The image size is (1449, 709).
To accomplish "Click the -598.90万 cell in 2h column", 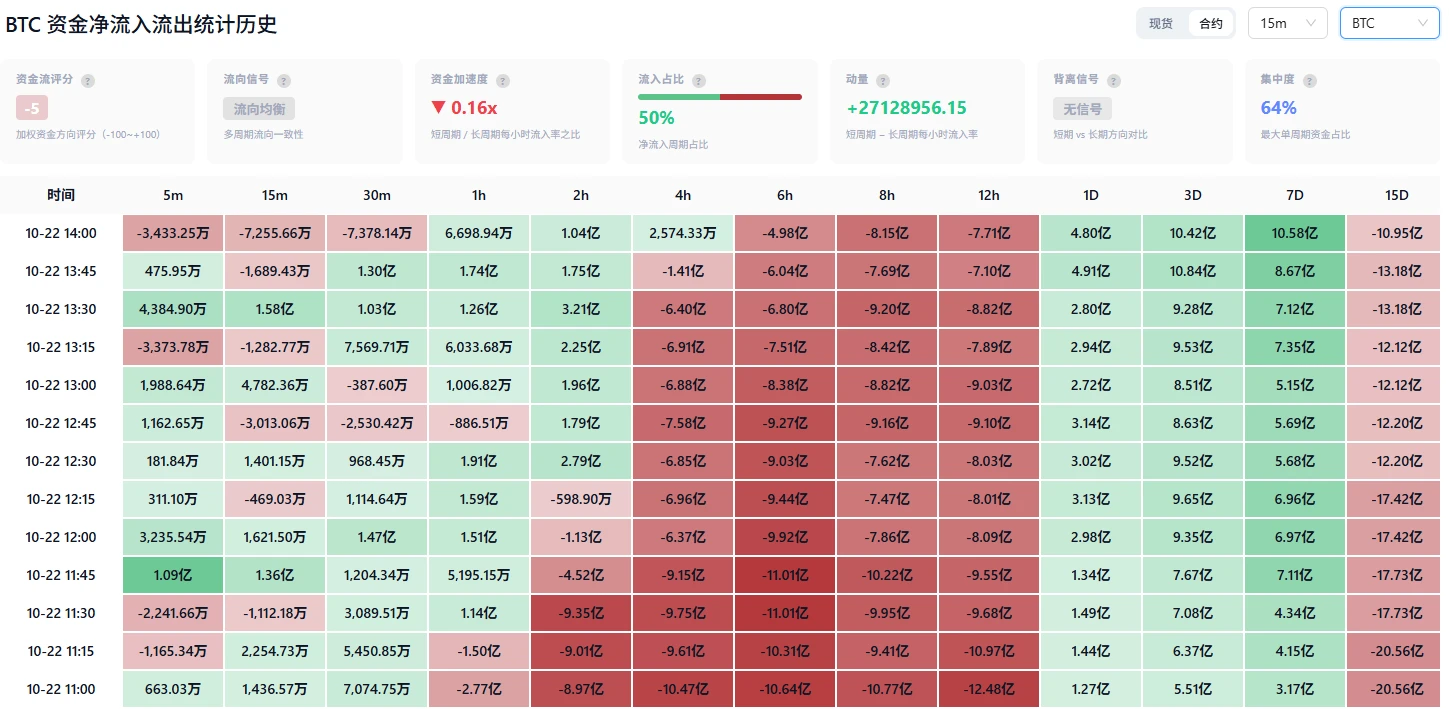I will point(581,499).
